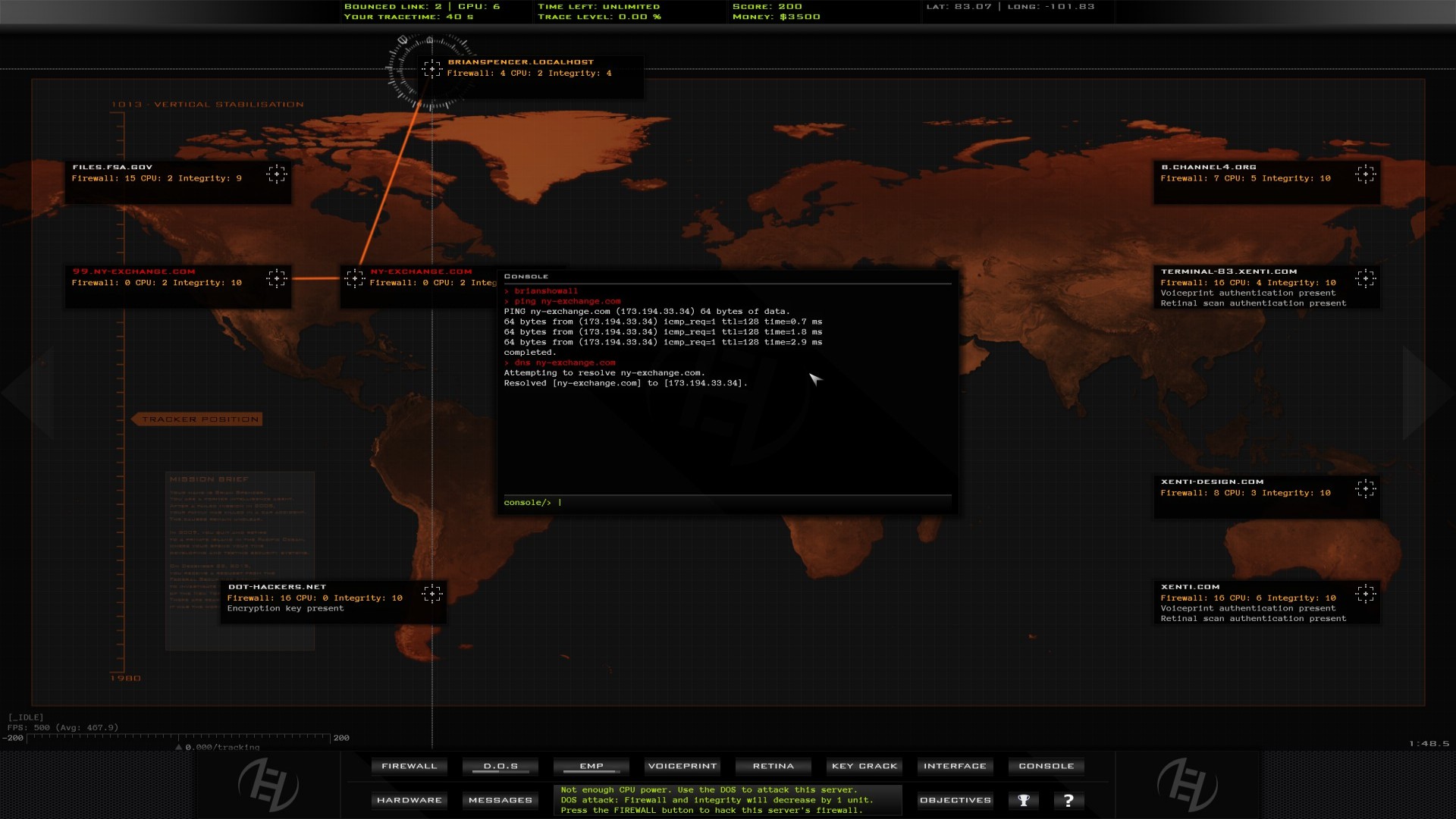
Task: Open the help question mark icon
Action: 1069,800
